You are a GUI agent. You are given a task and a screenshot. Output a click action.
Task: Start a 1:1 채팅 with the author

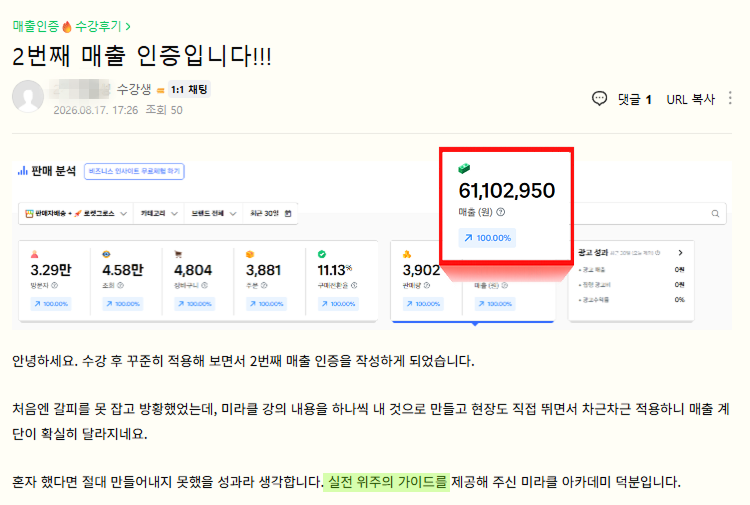click(189, 89)
